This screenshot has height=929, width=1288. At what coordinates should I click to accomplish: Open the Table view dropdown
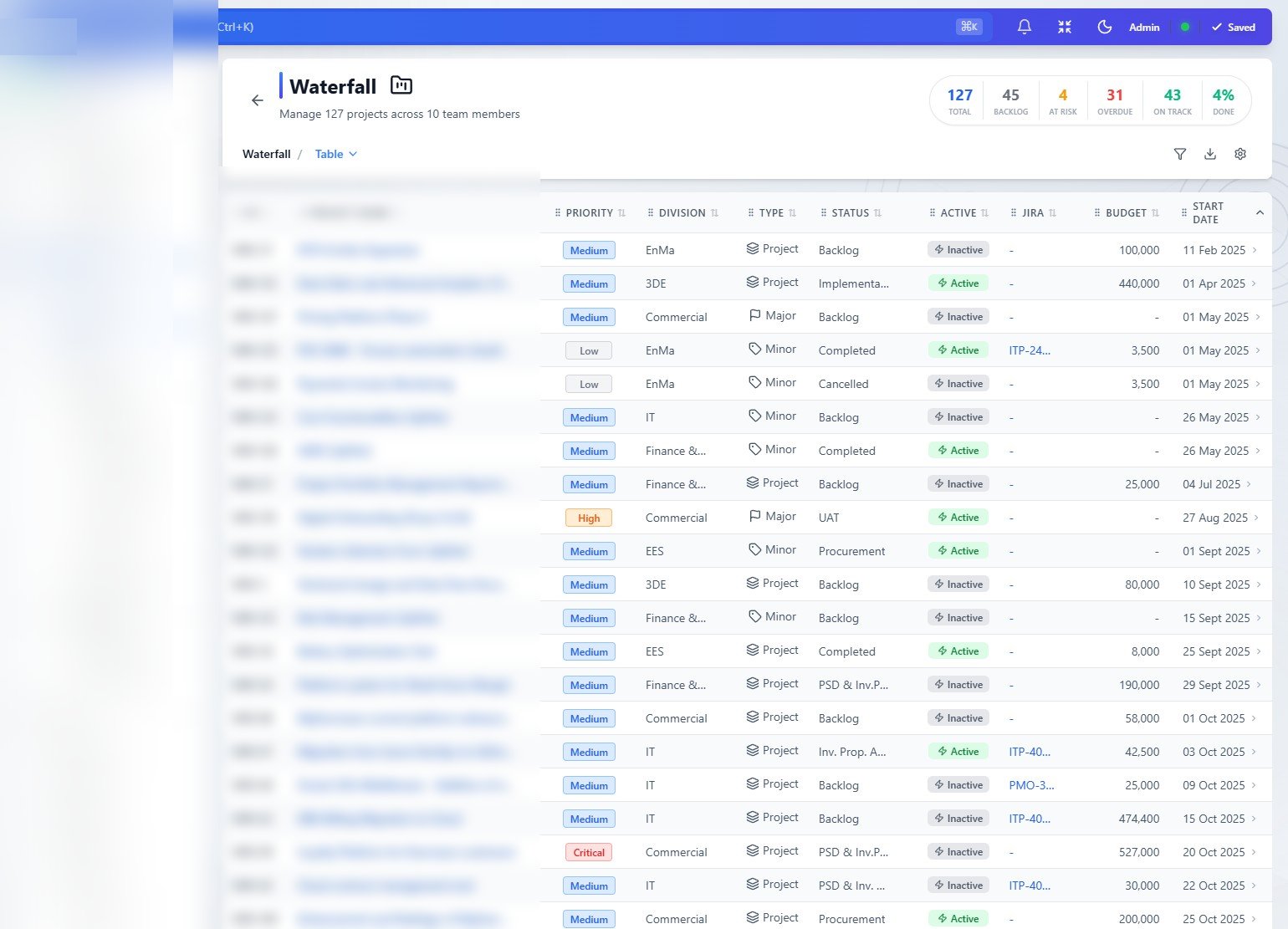pyautogui.click(x=335, y=154)
